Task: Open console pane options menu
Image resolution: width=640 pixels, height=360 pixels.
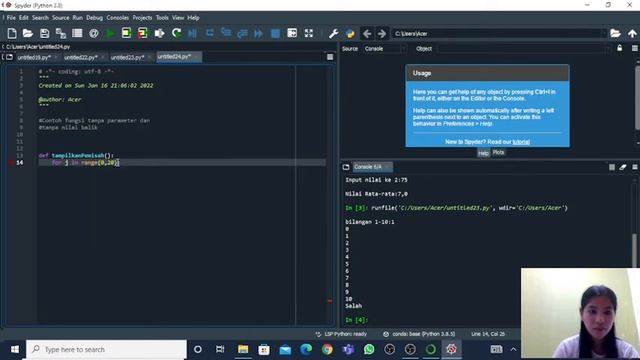Action: point(635,167)
